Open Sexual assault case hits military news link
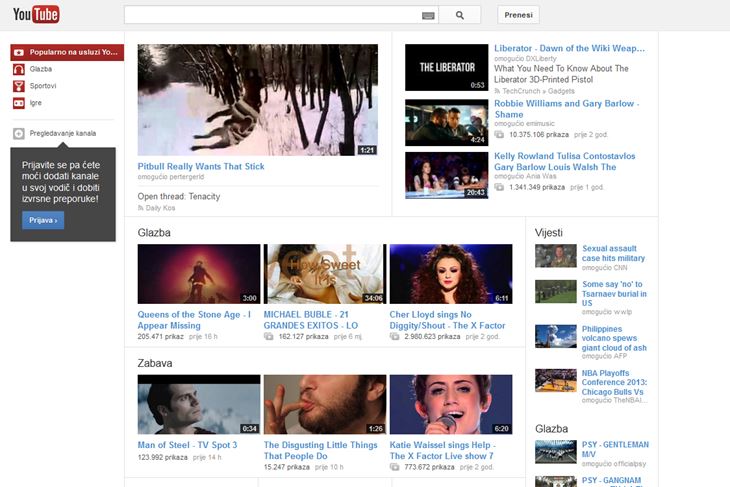The height and width of the screenshot is (487, 730). (x=613, y=253)
